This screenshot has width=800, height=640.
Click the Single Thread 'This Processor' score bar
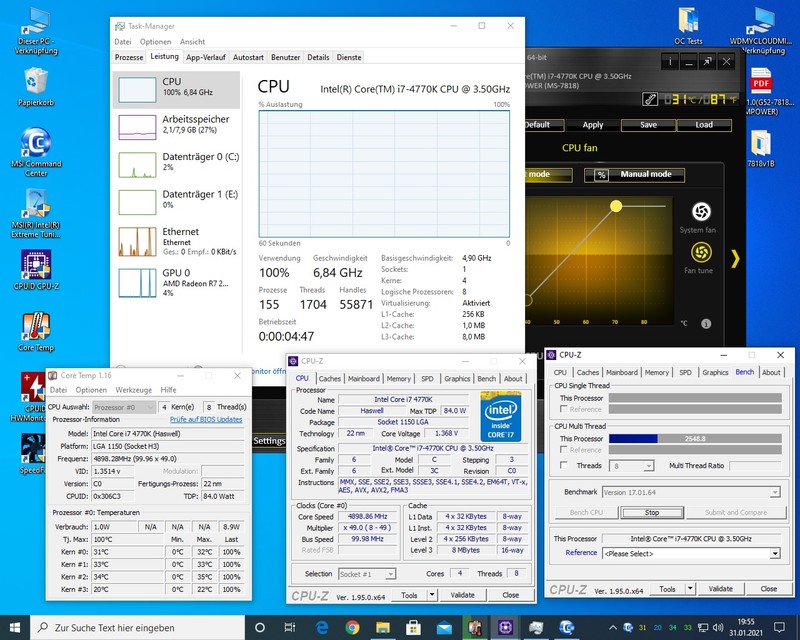click(695, 398)
